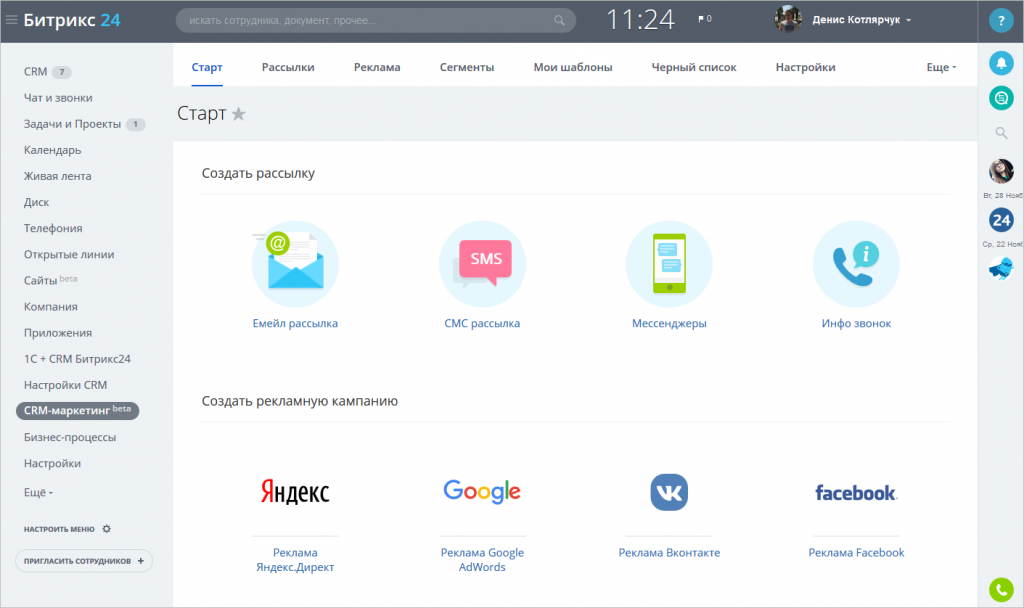Expand Денис Котлярчук user menu
1024x608 pixels.
[861, 20]
